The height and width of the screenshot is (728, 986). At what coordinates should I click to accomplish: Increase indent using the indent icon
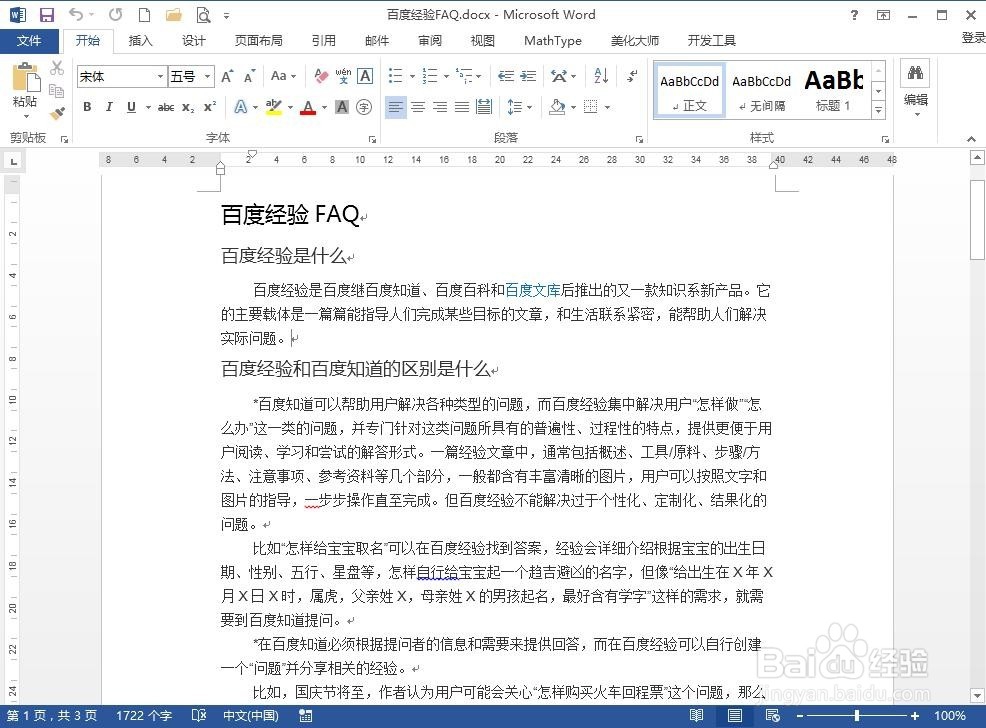tap(529, 75)
